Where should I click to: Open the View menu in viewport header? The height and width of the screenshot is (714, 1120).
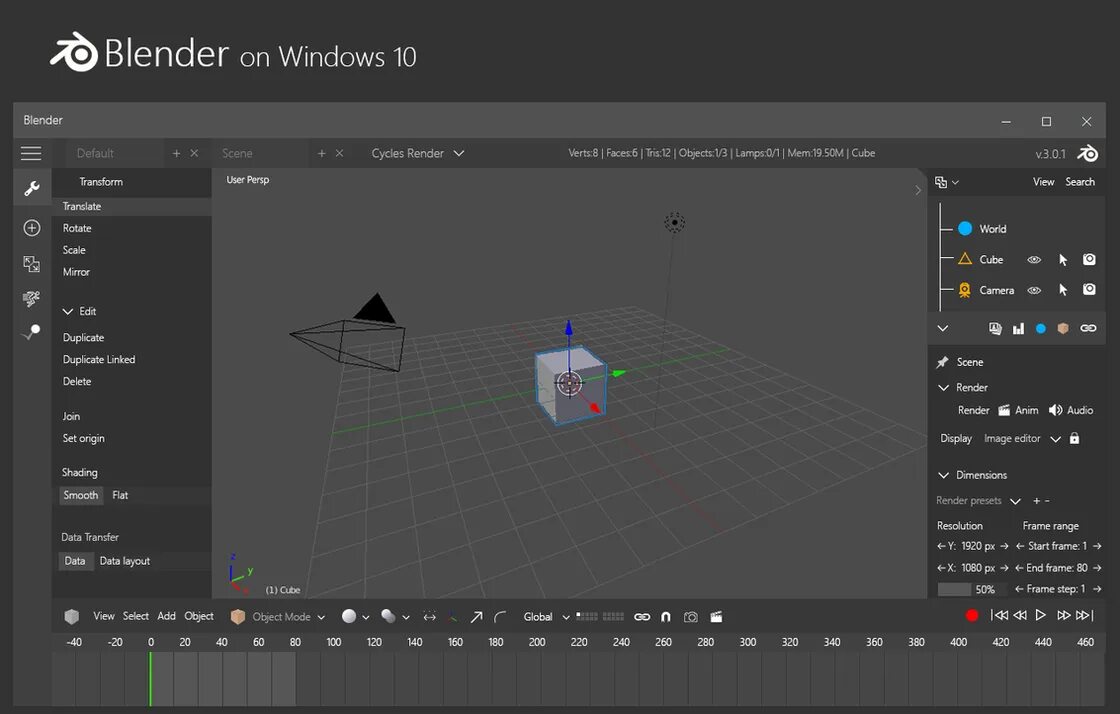104,616
